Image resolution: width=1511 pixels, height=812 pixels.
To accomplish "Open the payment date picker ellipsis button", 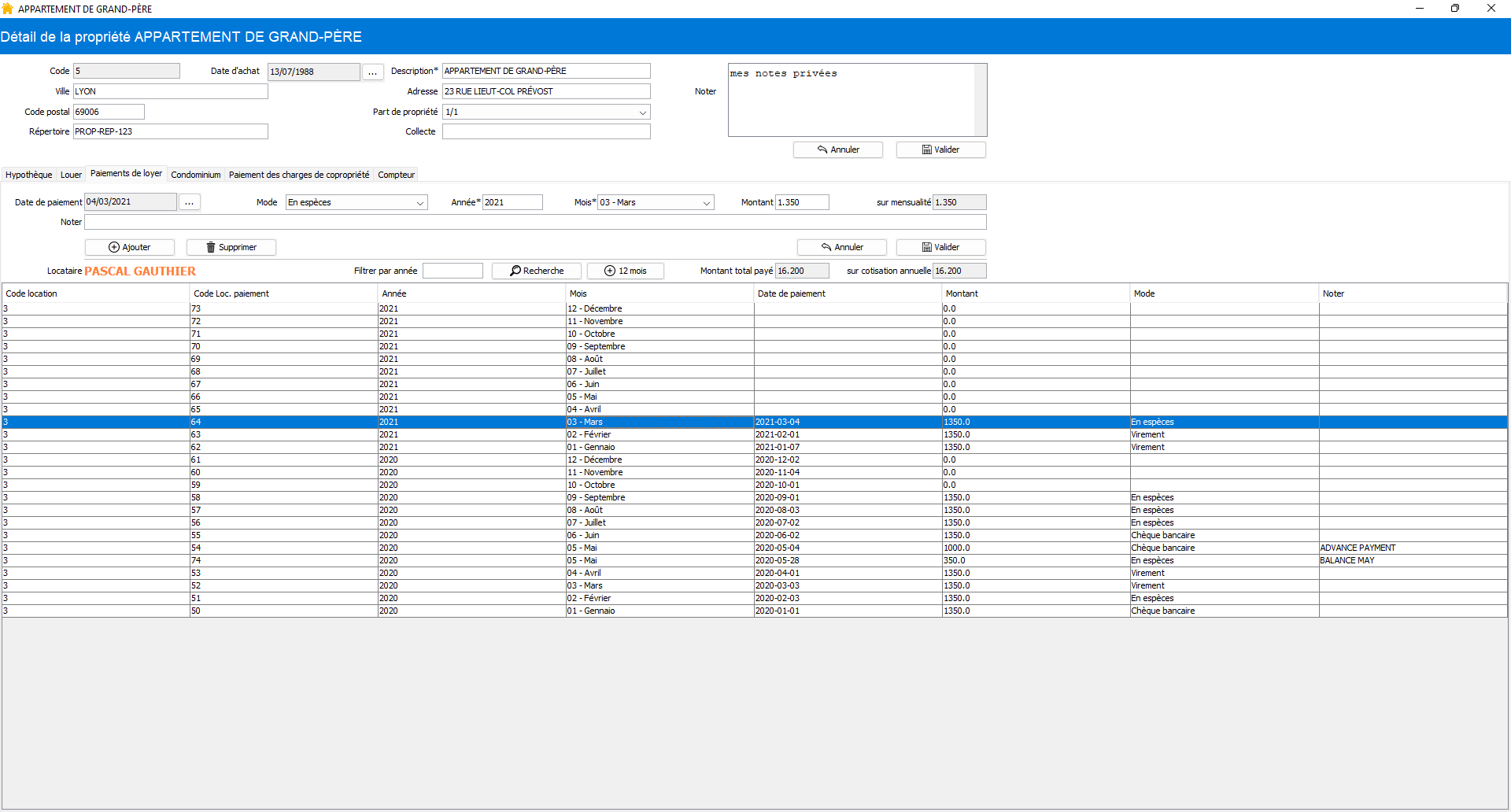I will click(x=190, y=202).
